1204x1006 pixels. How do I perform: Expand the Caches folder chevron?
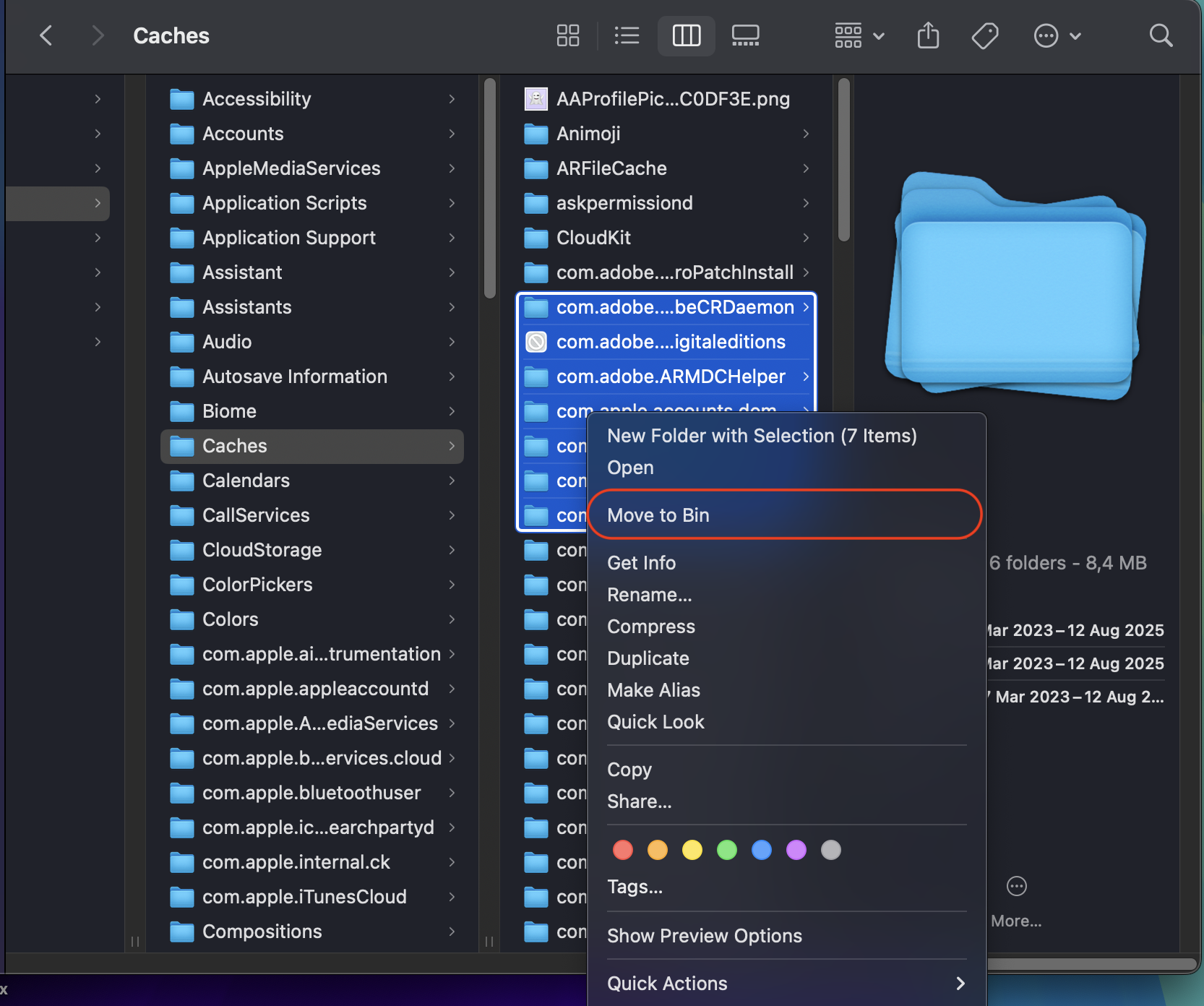click(x=452, y=446)
